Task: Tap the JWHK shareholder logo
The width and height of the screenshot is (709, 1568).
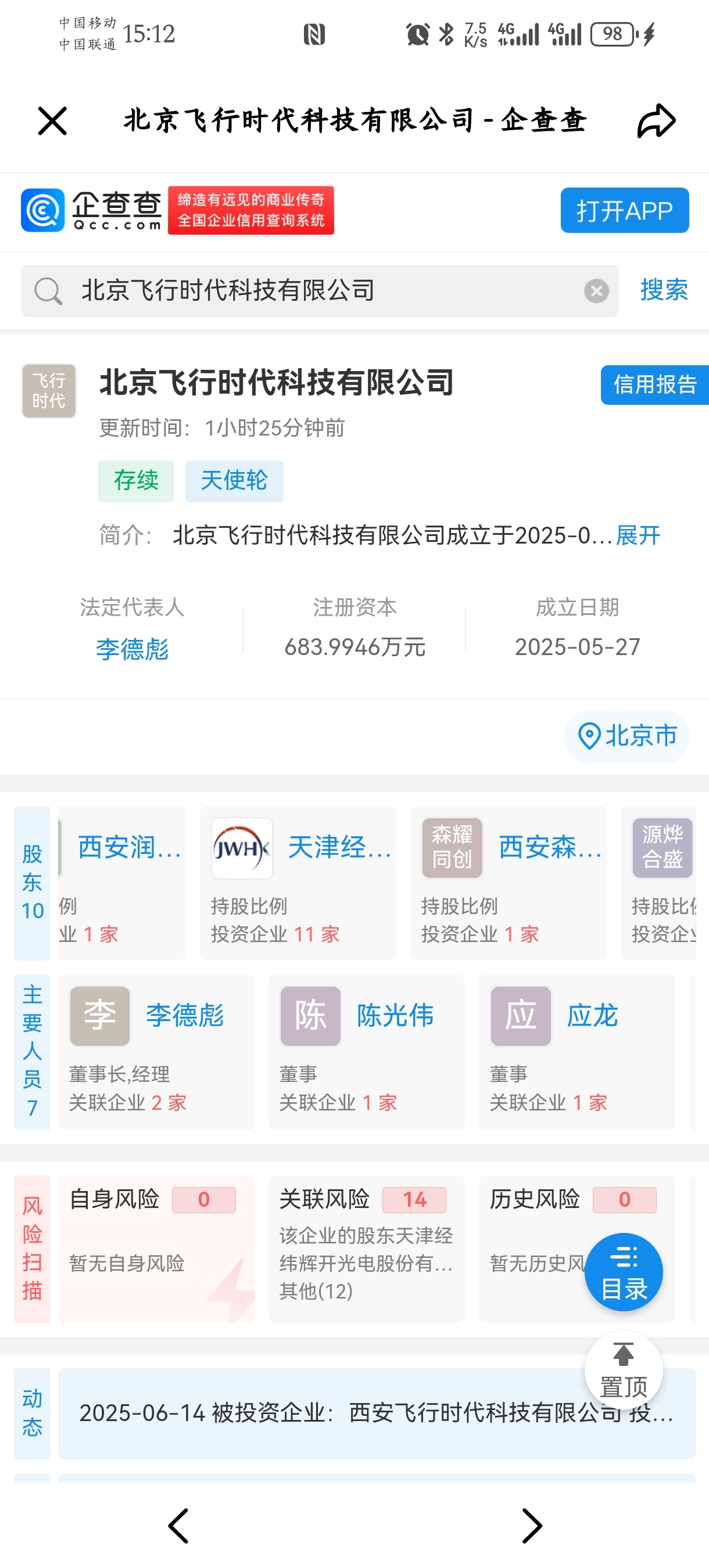Action: pyautogui.click(x=242, y=848)
